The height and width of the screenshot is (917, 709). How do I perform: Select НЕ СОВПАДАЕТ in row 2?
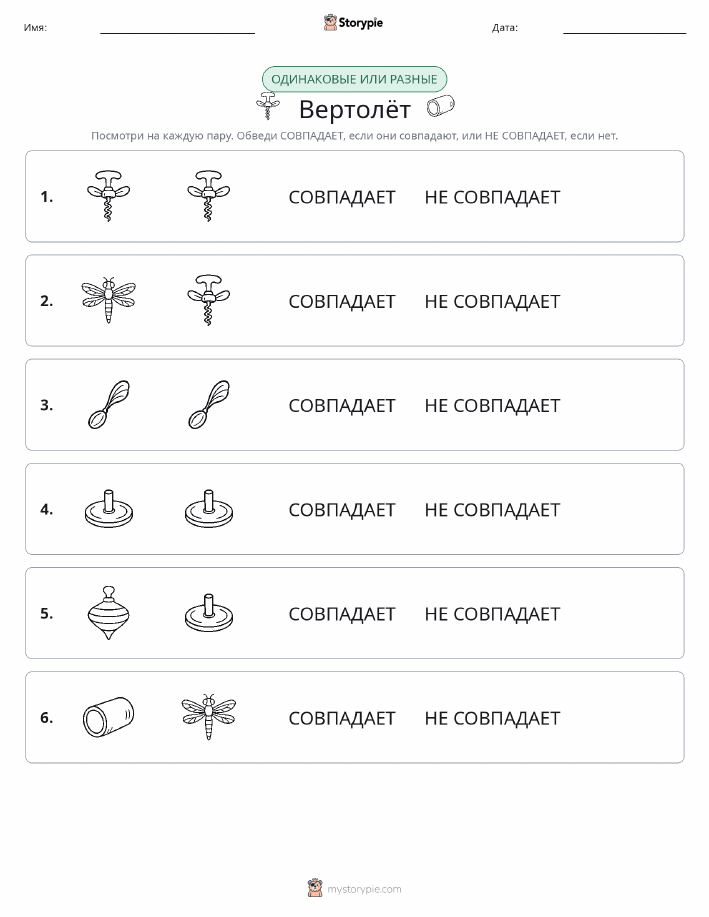pos(492,301)
